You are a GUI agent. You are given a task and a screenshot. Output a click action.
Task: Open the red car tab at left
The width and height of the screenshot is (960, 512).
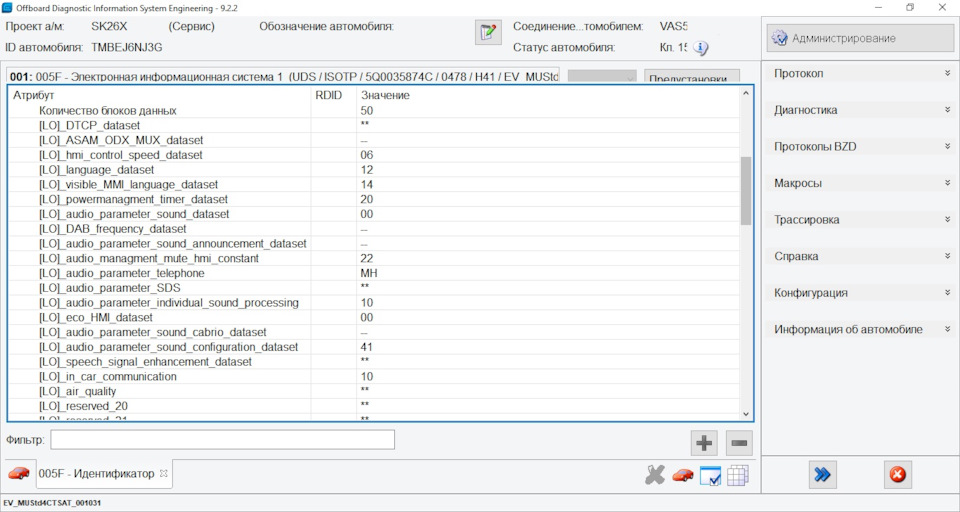(19, 473)
